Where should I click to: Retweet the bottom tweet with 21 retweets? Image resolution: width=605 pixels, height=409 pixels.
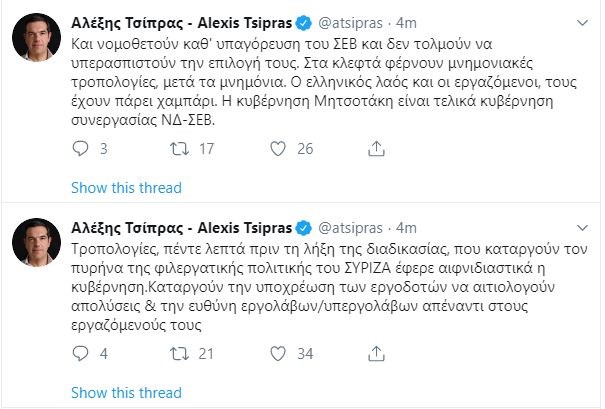point(180,353)
